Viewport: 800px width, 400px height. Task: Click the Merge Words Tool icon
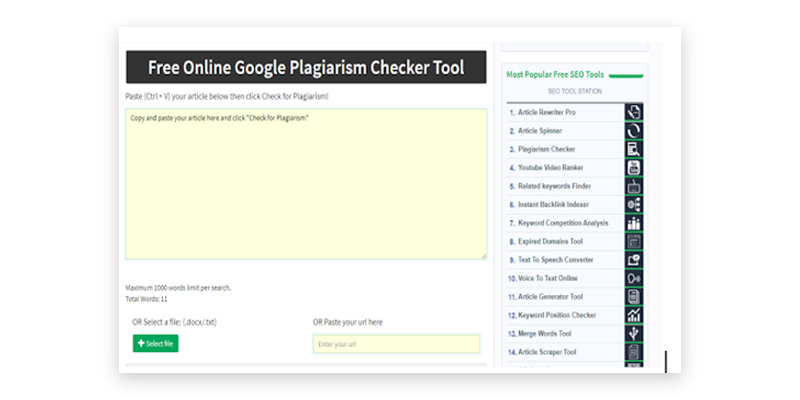(x=634, y=334)
